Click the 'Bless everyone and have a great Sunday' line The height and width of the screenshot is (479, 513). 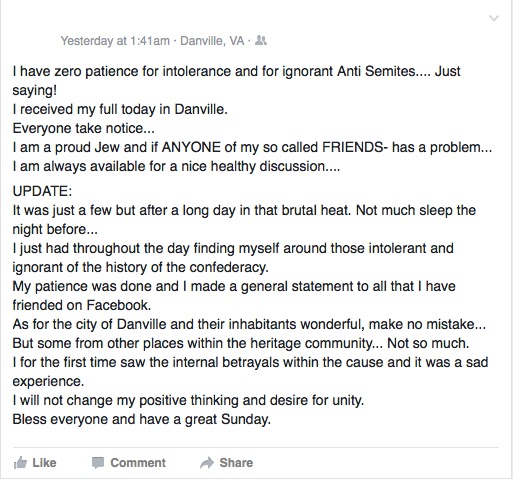tap(142, 419)
